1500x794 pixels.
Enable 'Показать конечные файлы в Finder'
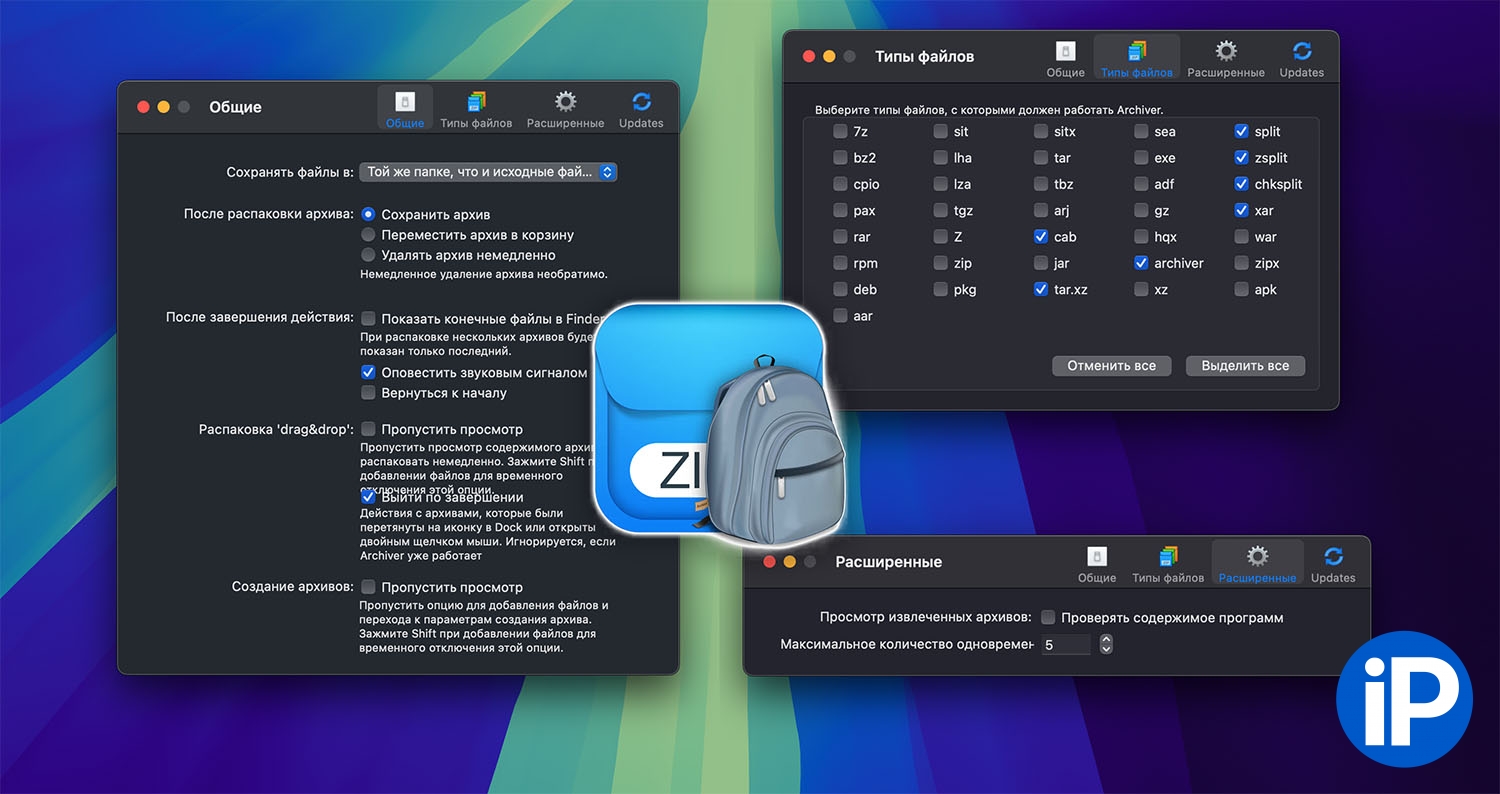click(369, 318)
